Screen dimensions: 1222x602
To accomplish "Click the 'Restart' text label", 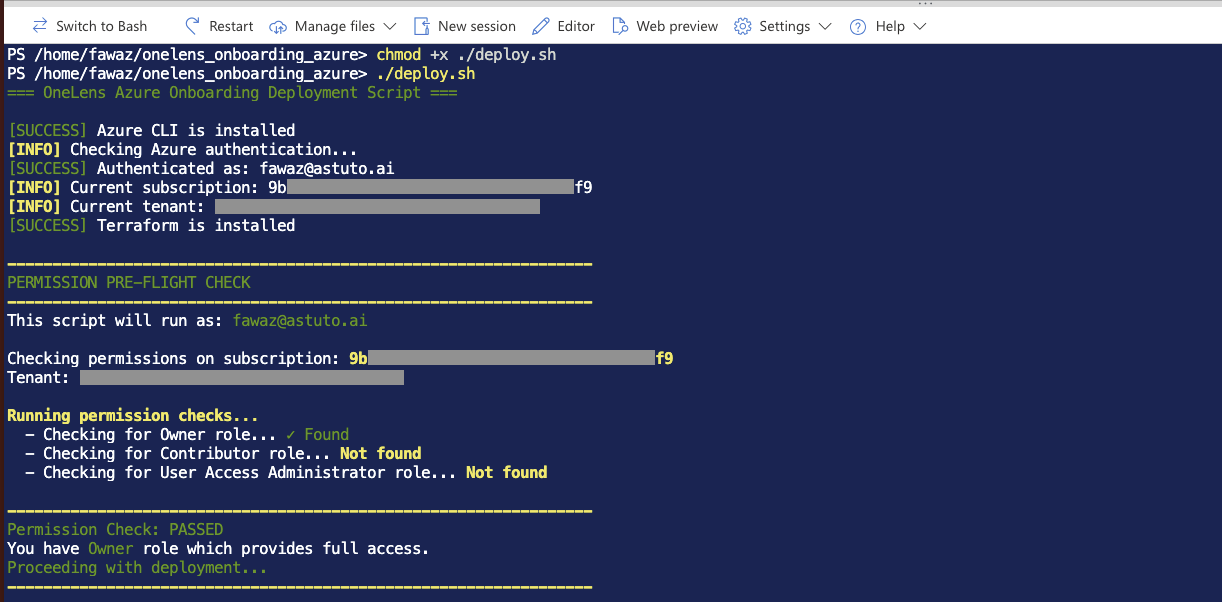I will 231,26.
